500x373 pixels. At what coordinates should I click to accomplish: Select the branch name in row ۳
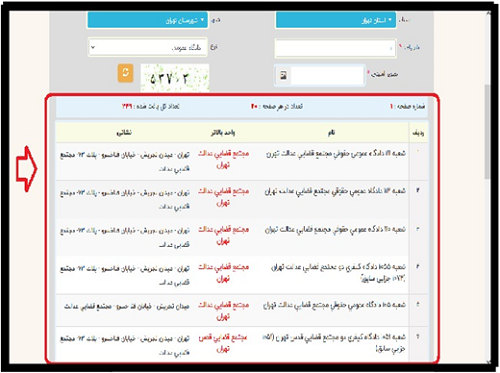coord(335,229)
